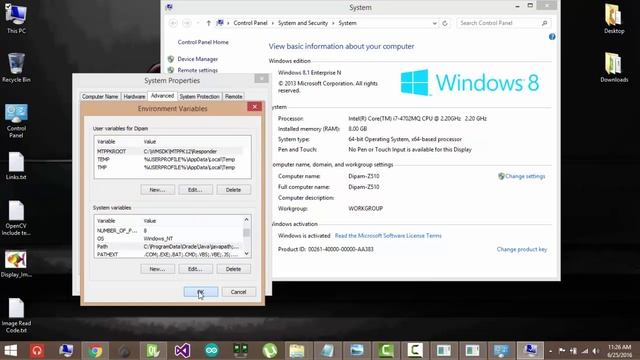
Task: Open File Explorer folder icon in taskbar
Action: pyautogui.click(x=297, y=351)
